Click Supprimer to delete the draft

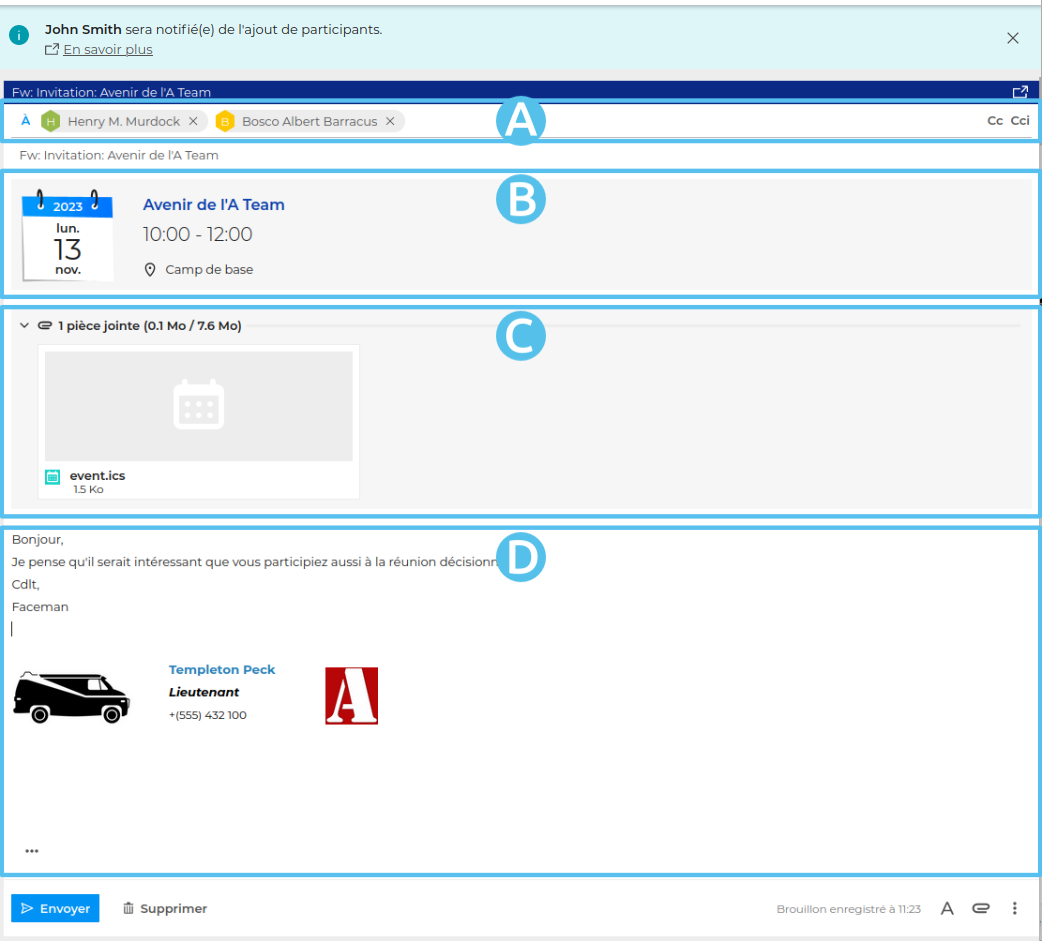point(164,908)
